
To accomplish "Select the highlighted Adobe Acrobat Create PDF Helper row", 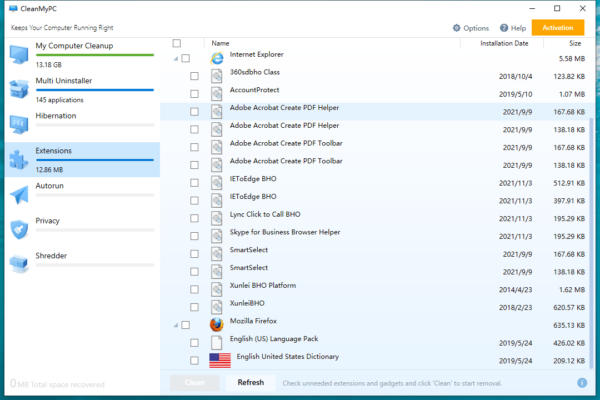I will pyautogui.click(x=375, y=111).
